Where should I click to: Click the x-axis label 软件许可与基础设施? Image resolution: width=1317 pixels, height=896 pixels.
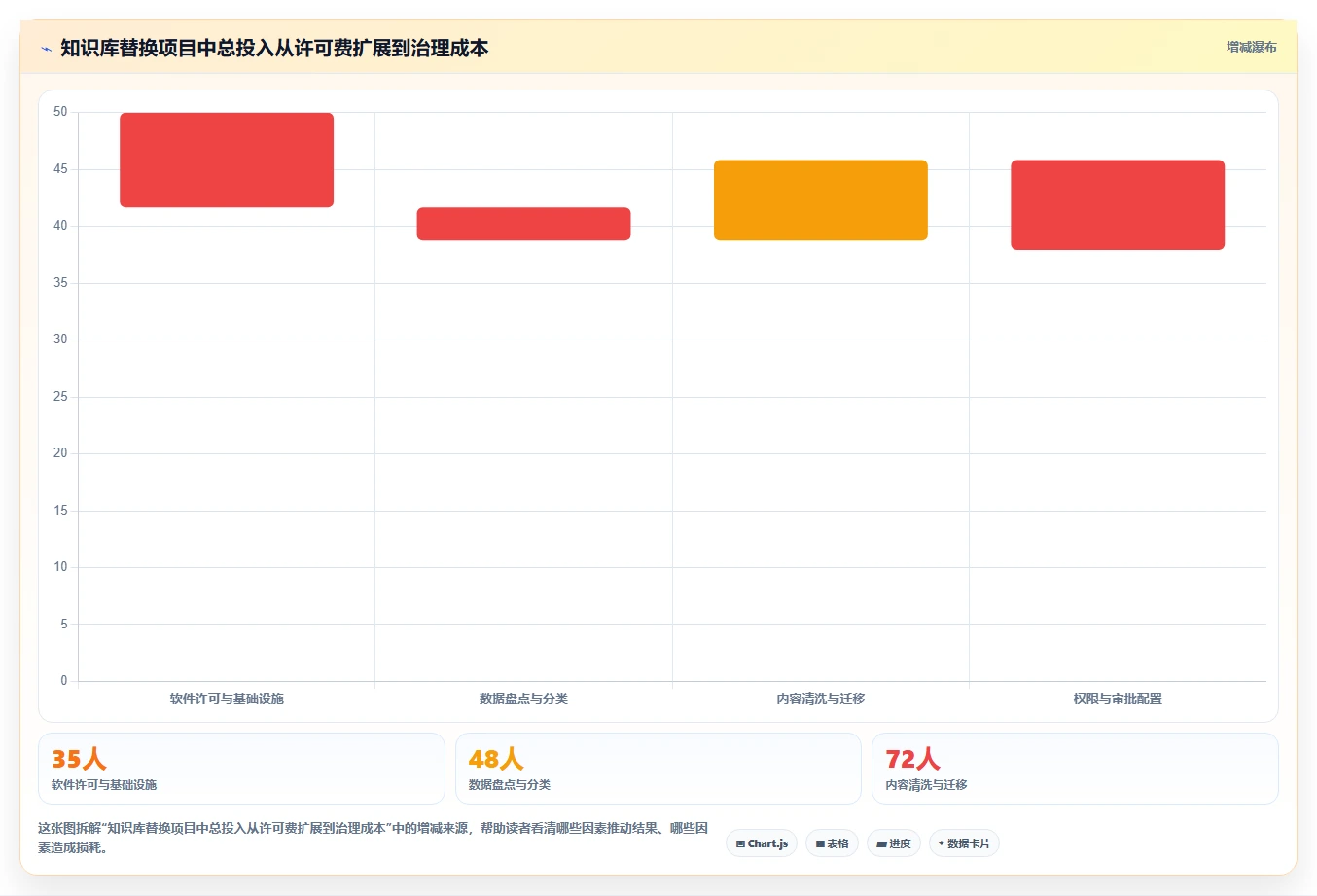point(227,699)
